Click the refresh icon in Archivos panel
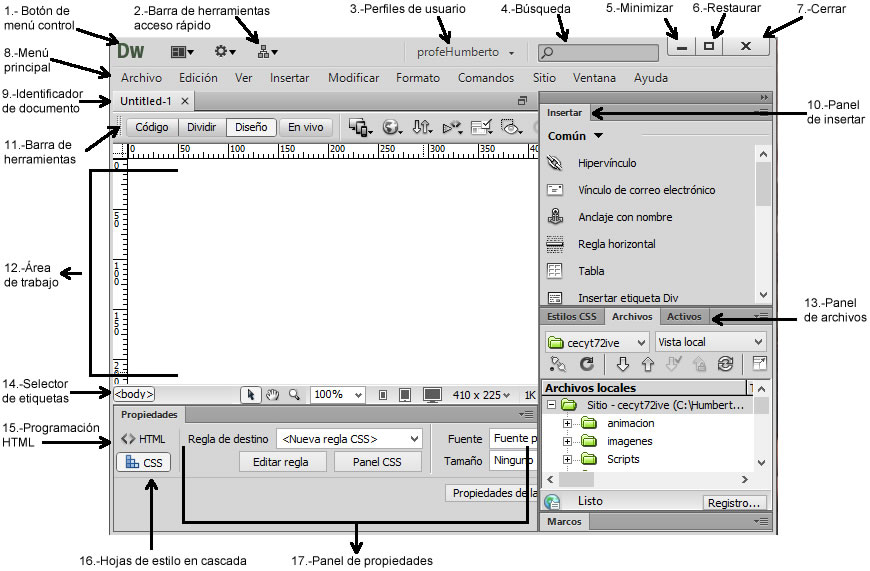This screenshot has width=870, height=571. [587, 364]
